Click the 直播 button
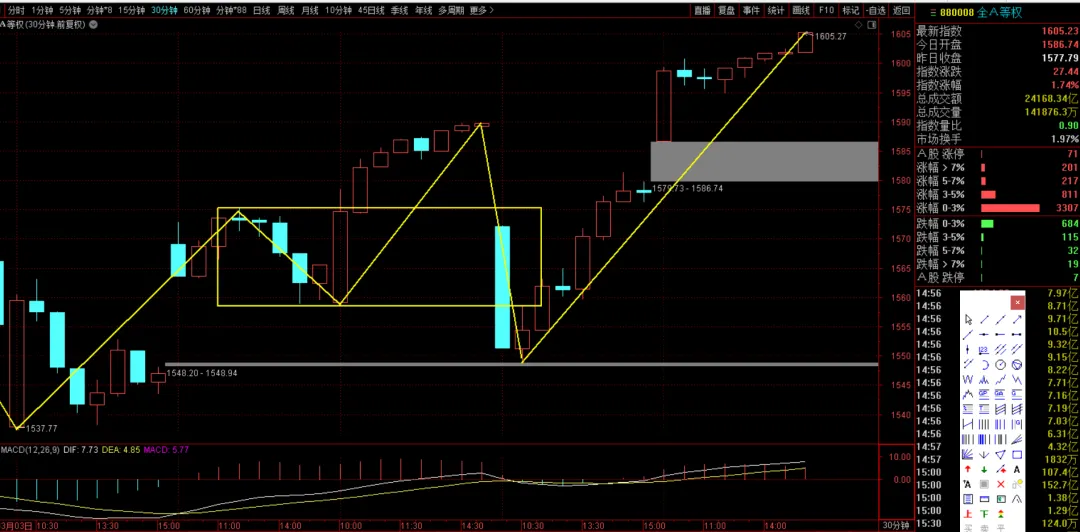The width and height of the screenshot is (1080, 532). coord(703,10)
